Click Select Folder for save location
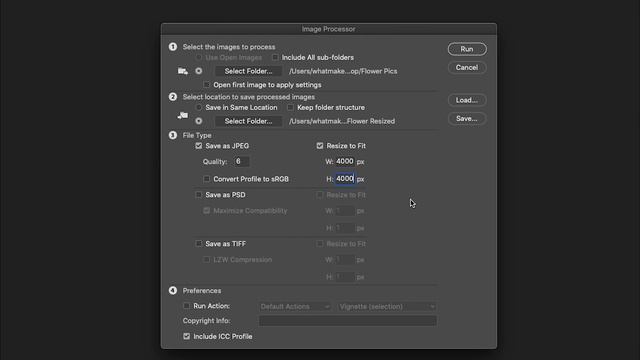The width and height of the screenshot is (640, 360). pyautogui.click(x=248, y=121)
